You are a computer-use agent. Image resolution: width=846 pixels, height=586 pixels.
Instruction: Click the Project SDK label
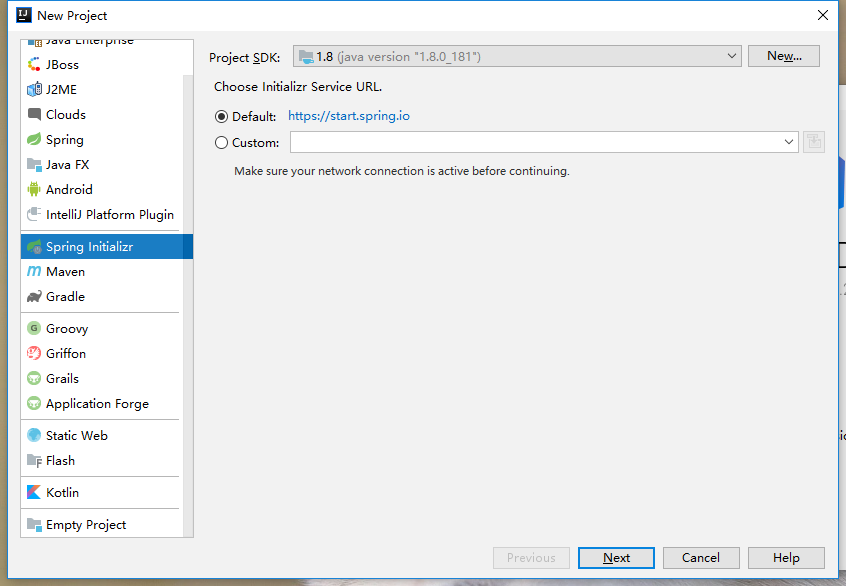[x=244, y=58]
